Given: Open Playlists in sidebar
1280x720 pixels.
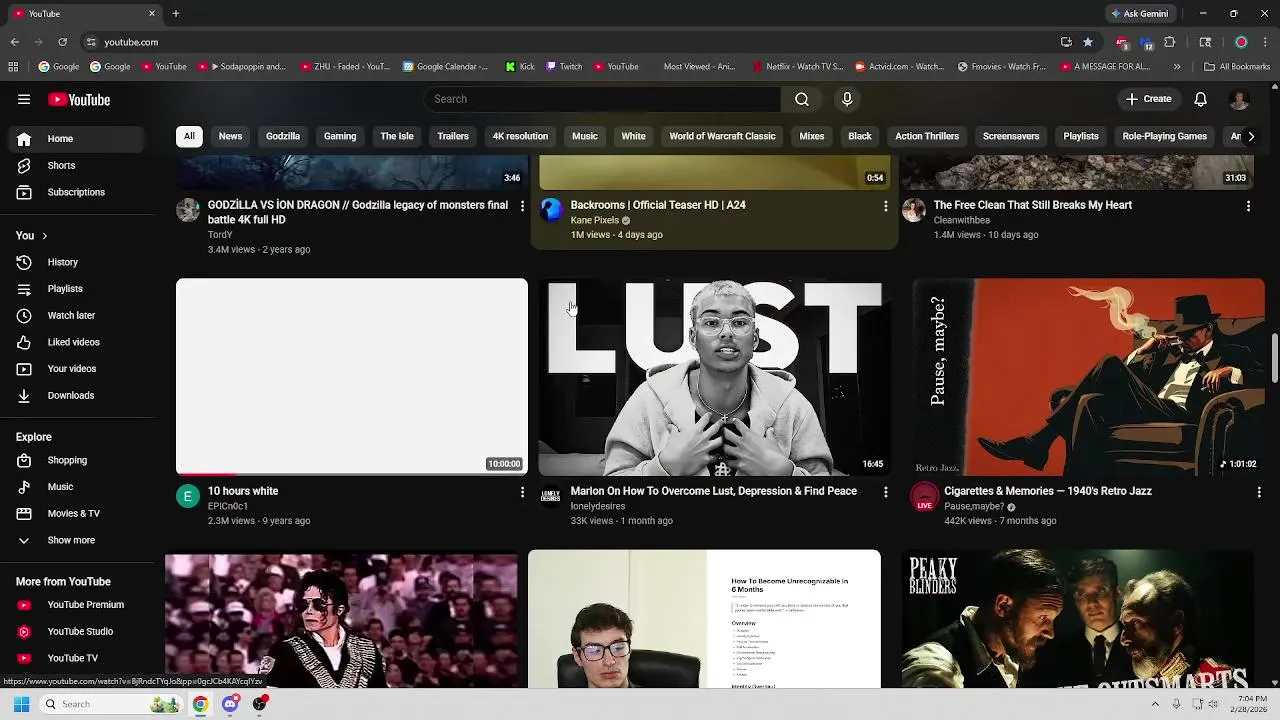Looking at the screenshot, I should [76, 289].
